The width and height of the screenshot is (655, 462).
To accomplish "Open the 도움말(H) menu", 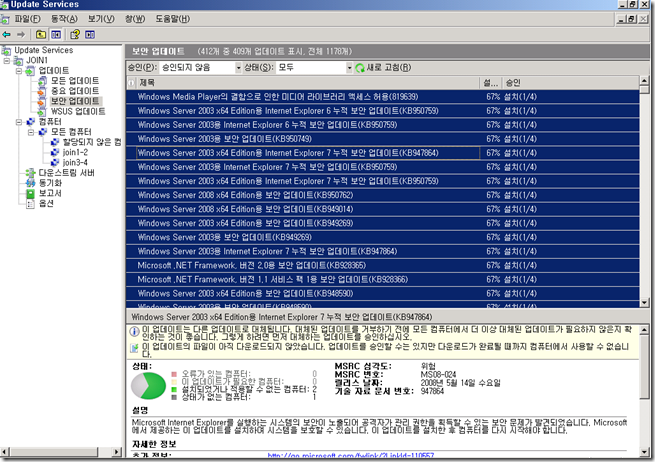I will [173, 19].
